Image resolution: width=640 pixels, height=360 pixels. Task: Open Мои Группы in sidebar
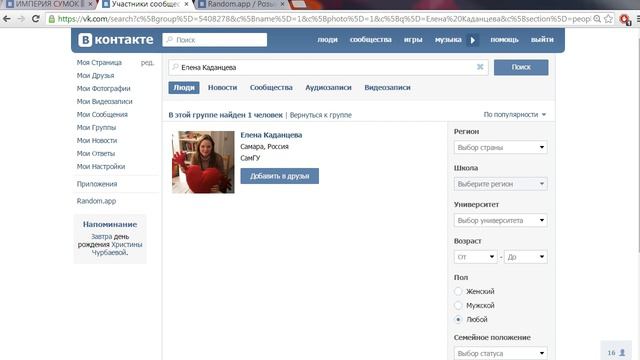coord(96,127)
